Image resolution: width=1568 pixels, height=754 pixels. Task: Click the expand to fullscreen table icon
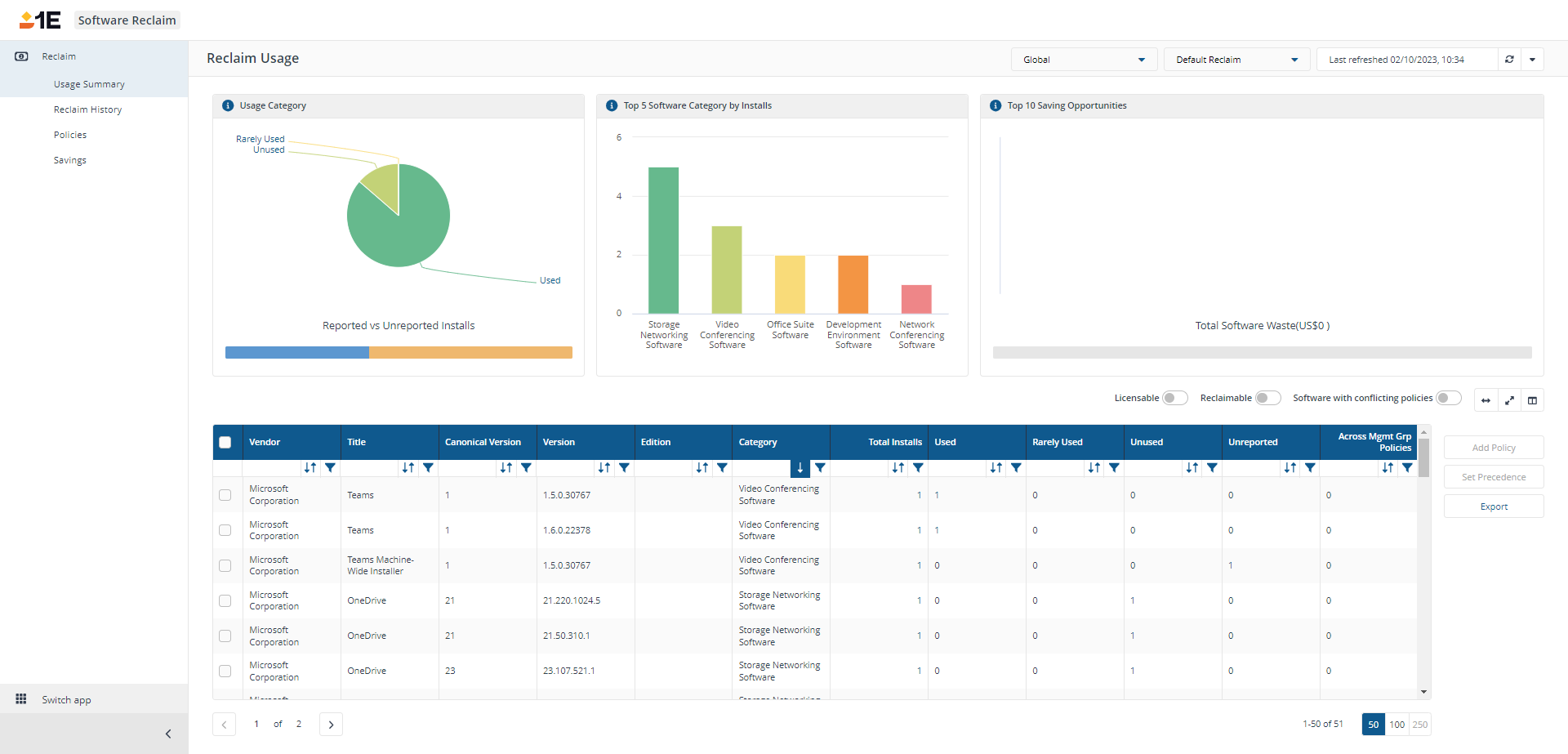(x=1509, y=400)
